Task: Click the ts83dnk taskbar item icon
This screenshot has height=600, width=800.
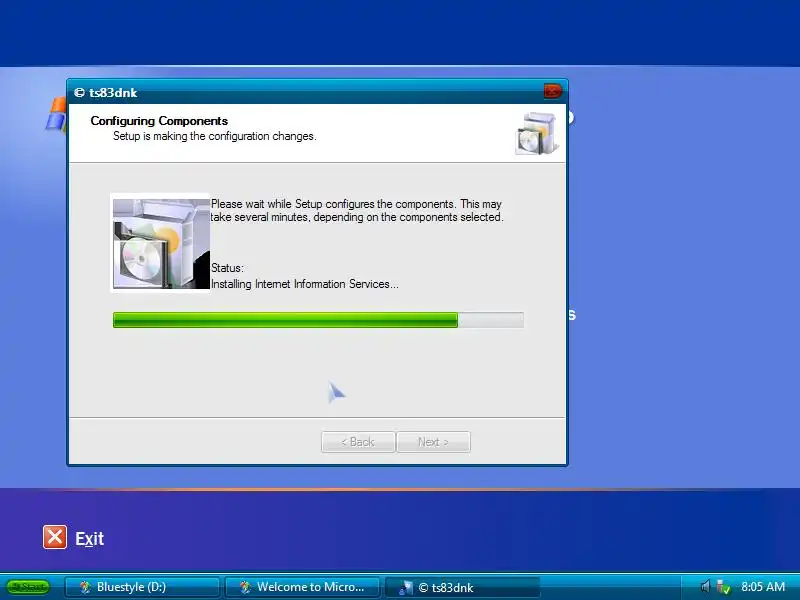Action: point(406,588)
